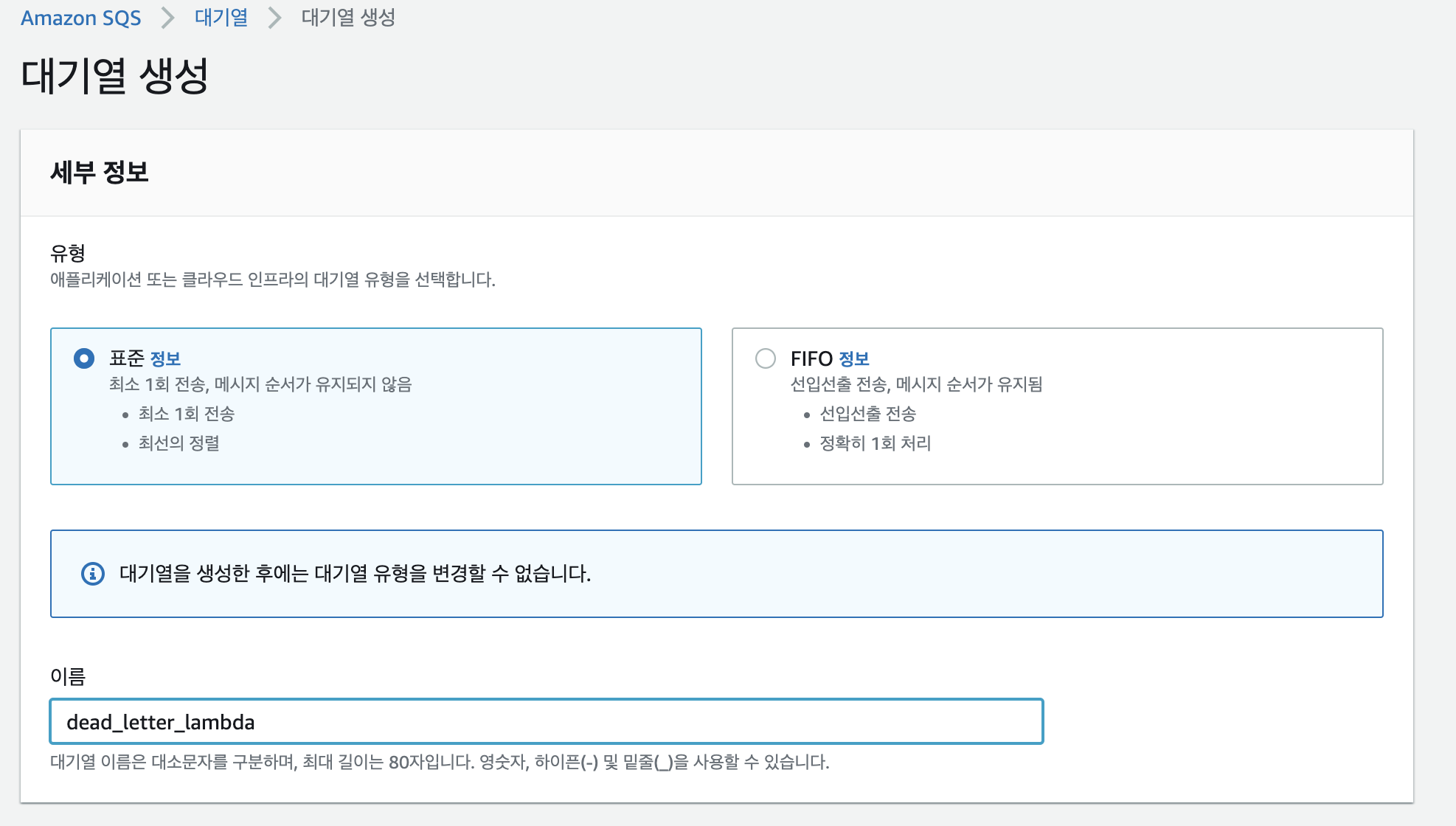Click the info icon in the notice banner
Viewport: 1456px width, 826px height.
click(93, 574)
